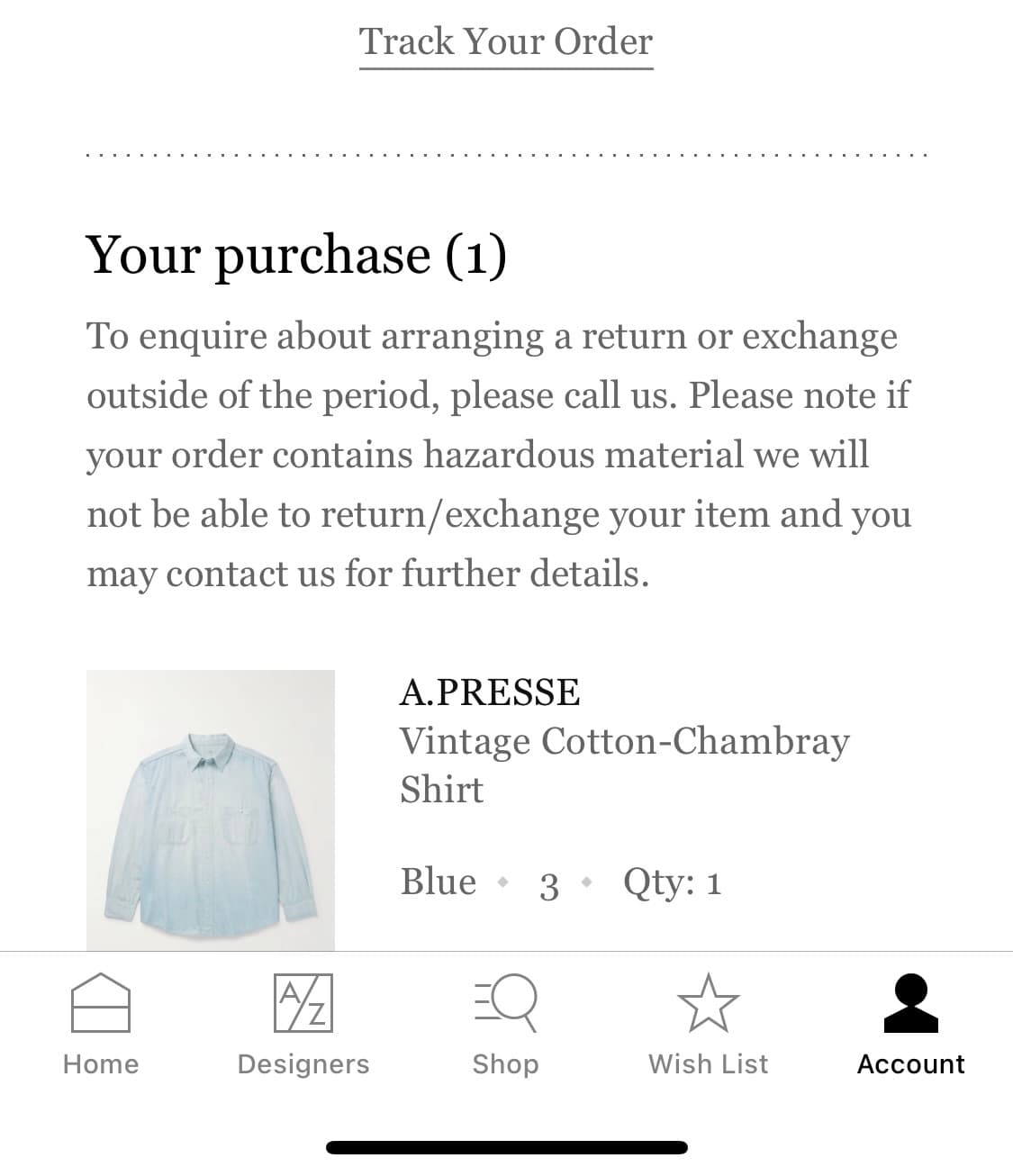Open the blue chambray shirt thumbnail
1013x1176 pixels.
(211, 810)
